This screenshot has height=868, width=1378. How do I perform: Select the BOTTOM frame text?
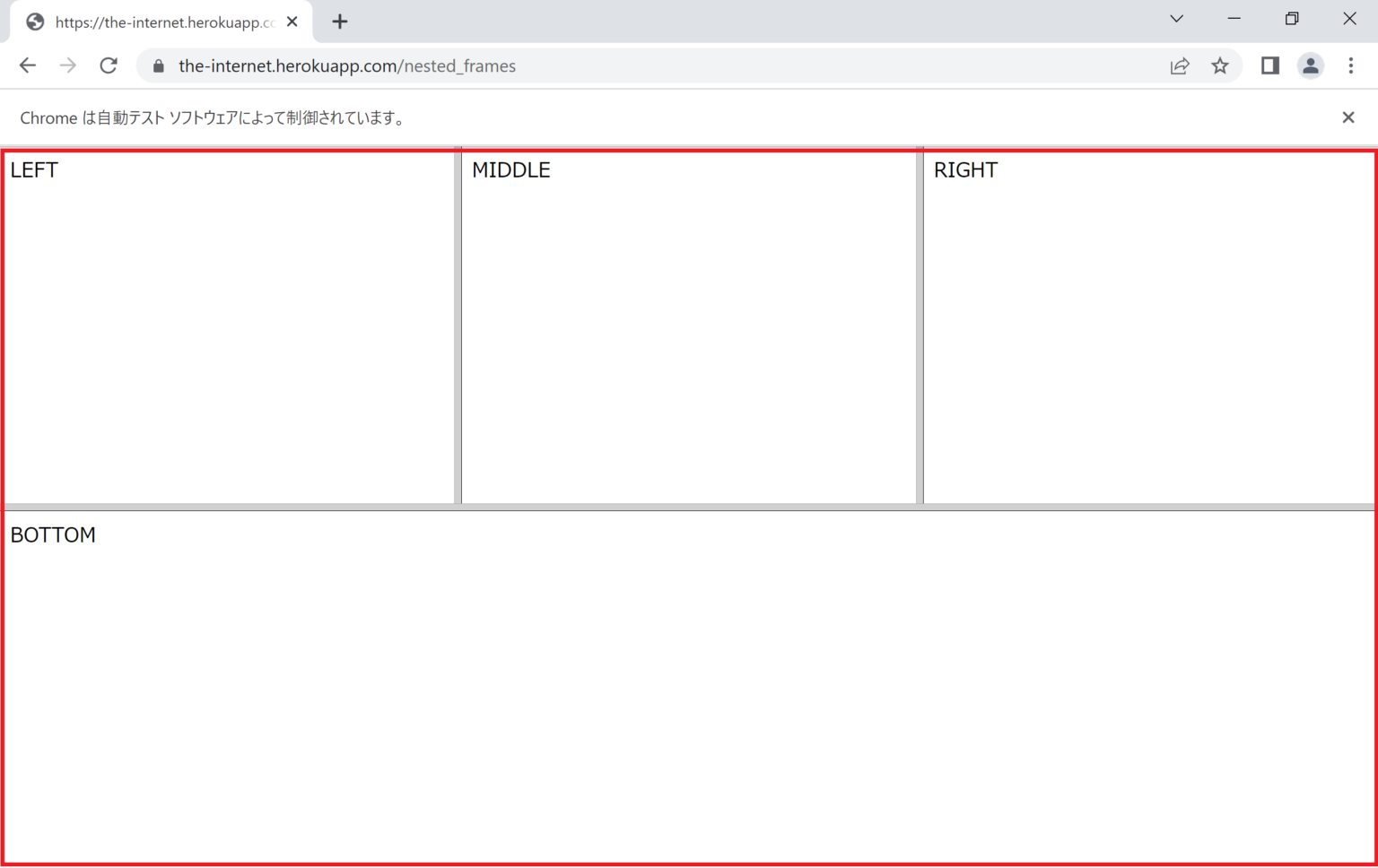click(x=53, y=534)
